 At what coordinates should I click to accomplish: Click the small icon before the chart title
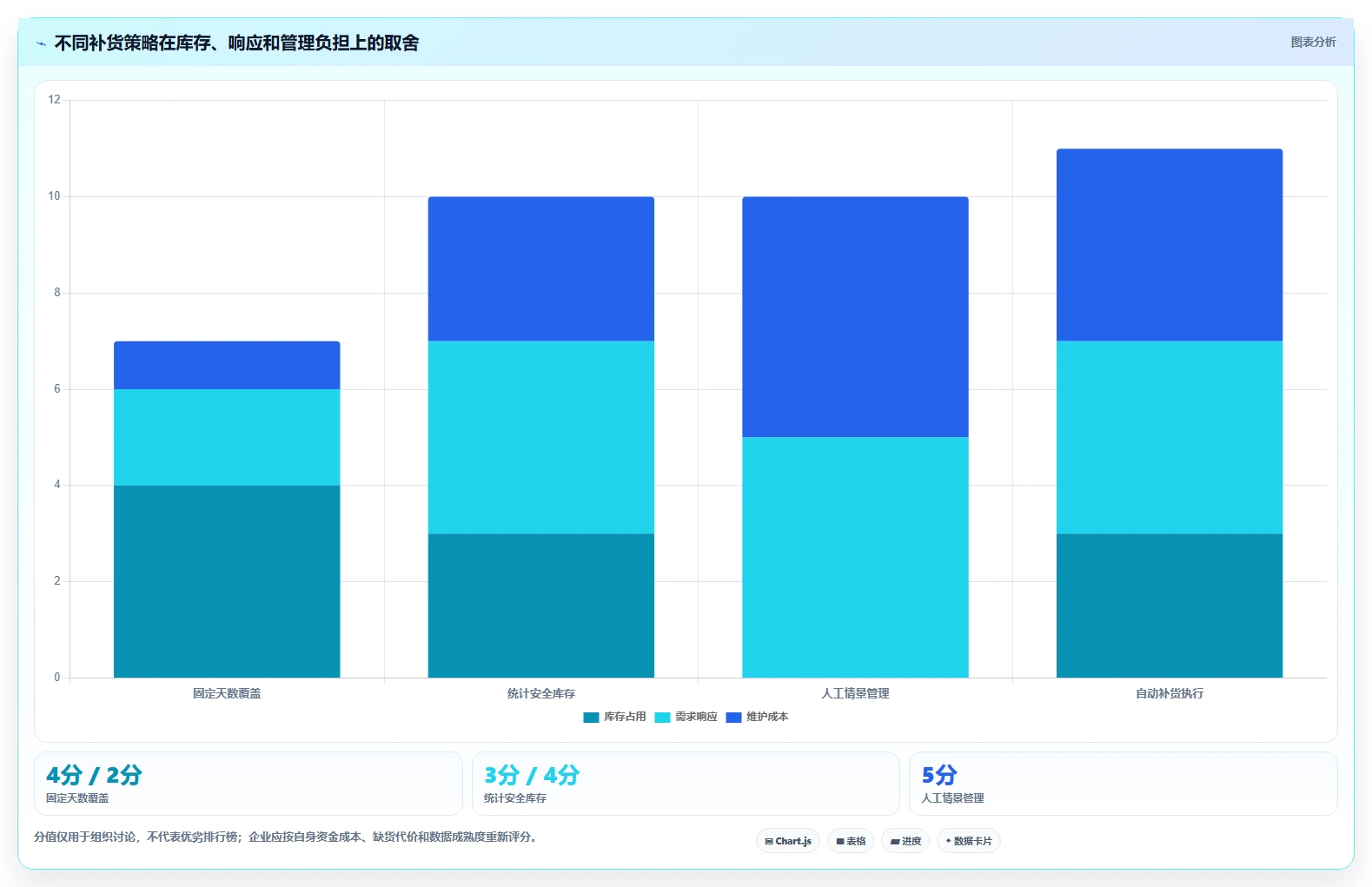tap(41, 43)
